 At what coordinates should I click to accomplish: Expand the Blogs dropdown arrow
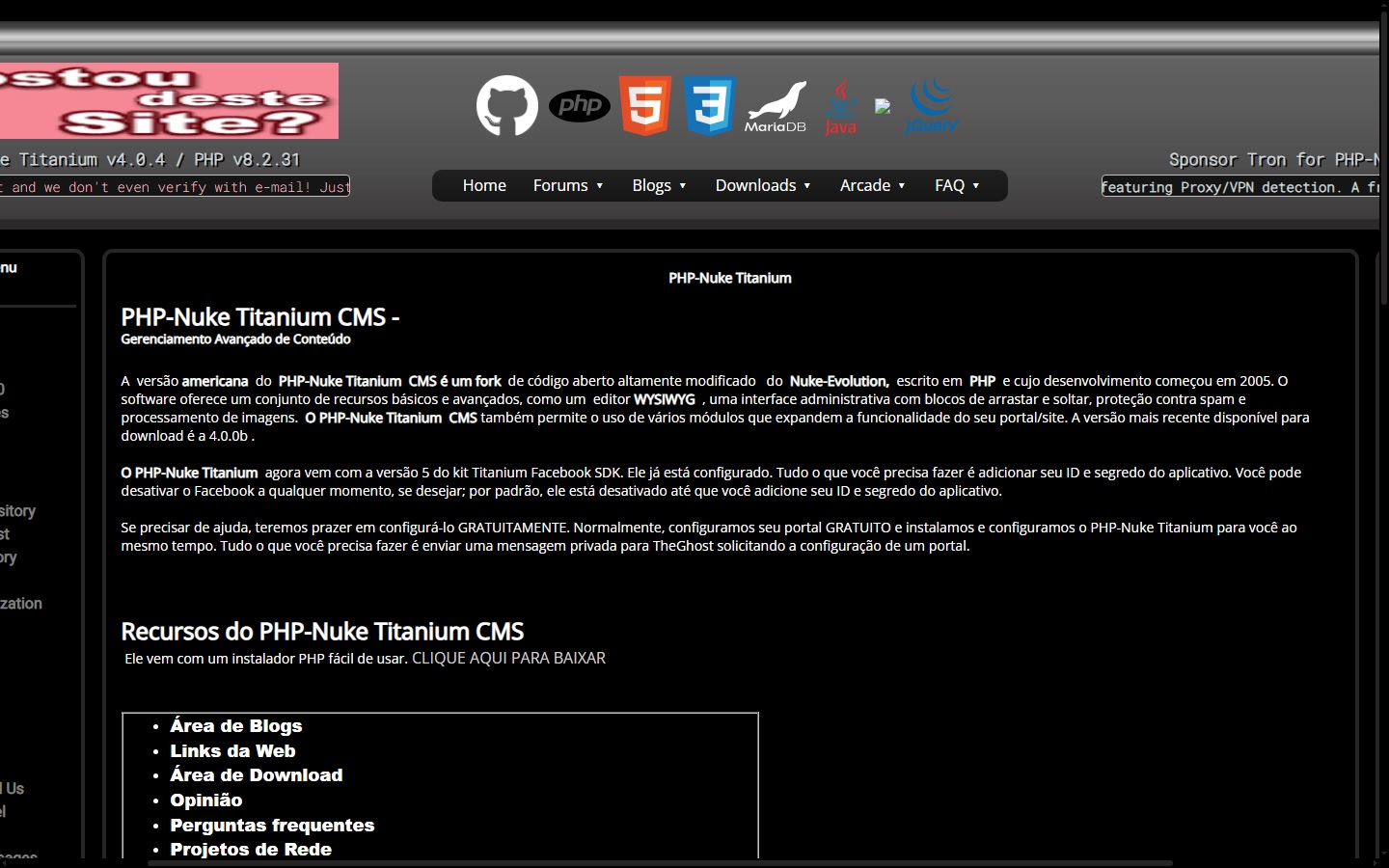[683, 186]
